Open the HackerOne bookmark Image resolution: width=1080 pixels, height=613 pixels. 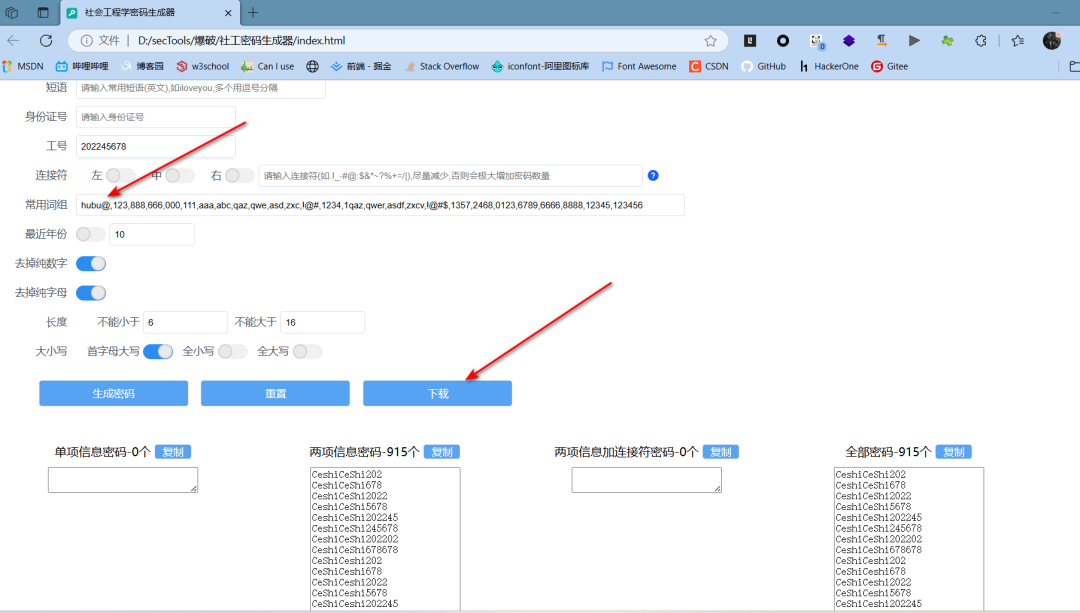click(829, 66)
